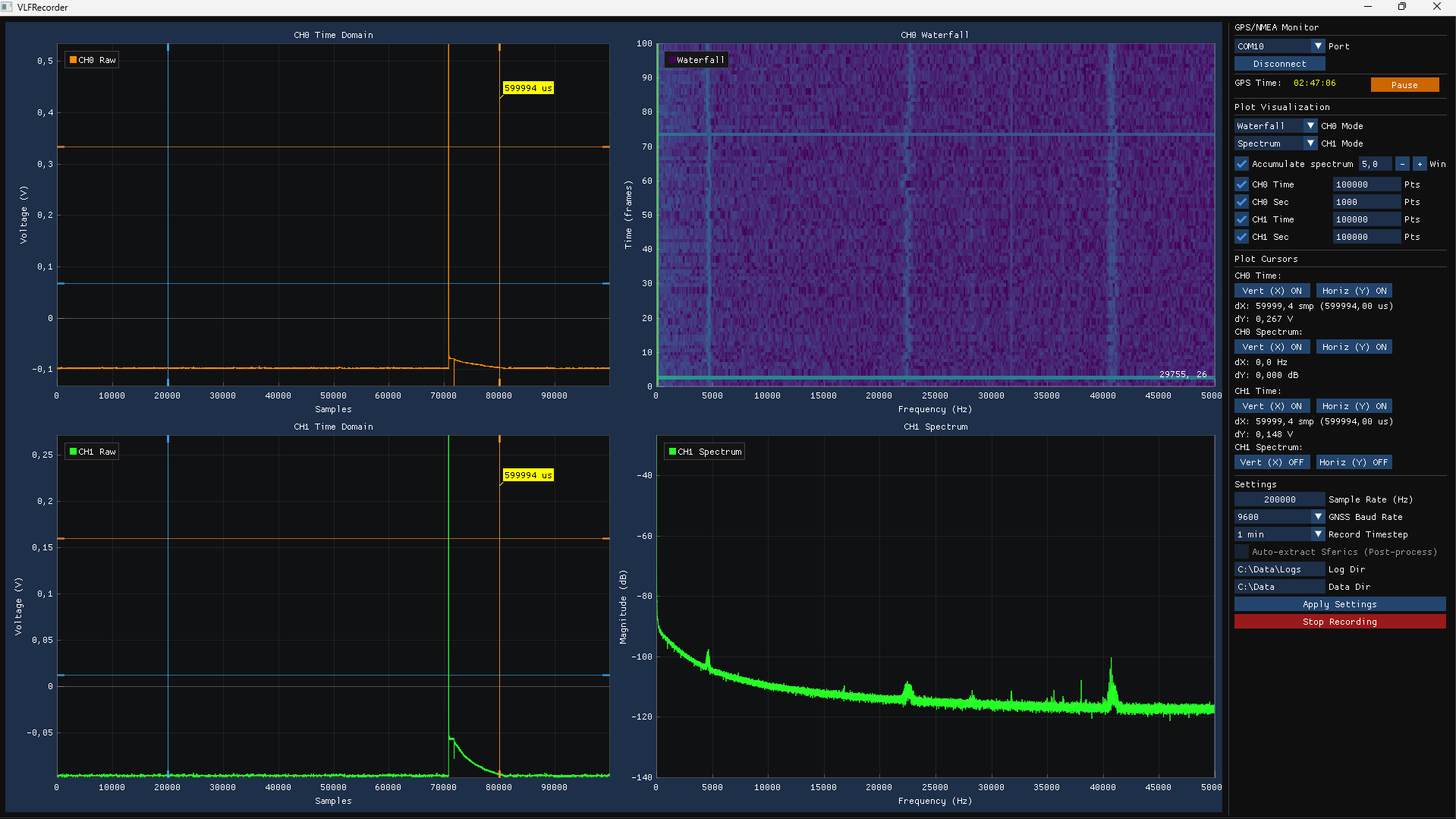The height and width of the screenshot is (819, 1456).
Task: Click the CH1 Spectrum legend entry
Action: (x=704, y=452)
